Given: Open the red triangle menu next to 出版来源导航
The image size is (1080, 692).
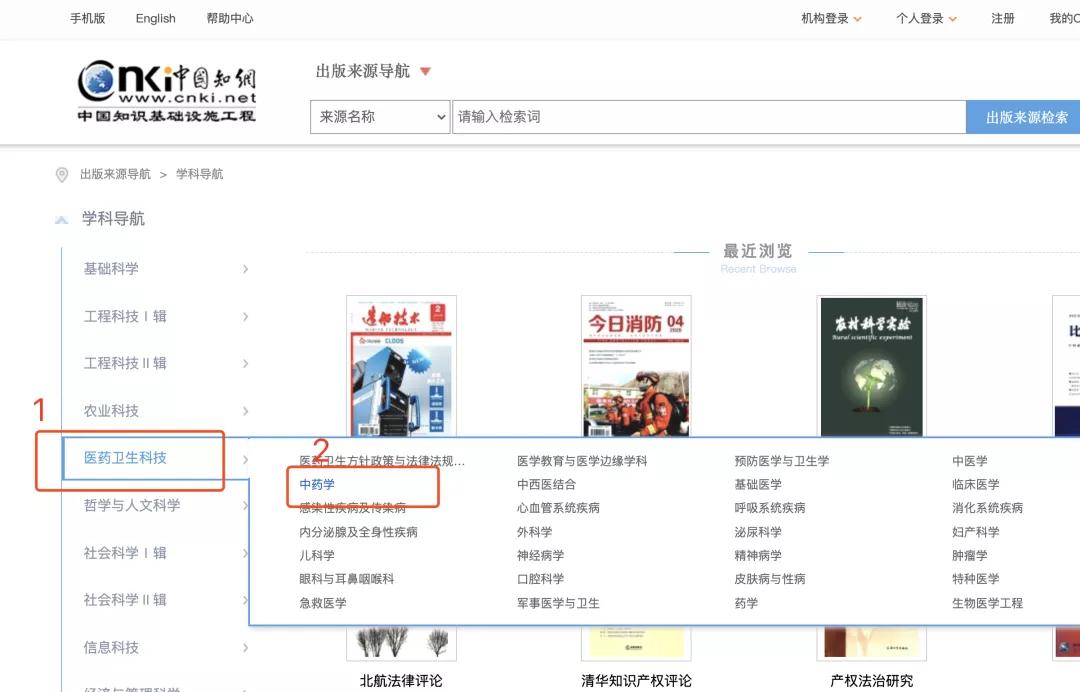Looking at the screenshot, I should pos(425,71).
